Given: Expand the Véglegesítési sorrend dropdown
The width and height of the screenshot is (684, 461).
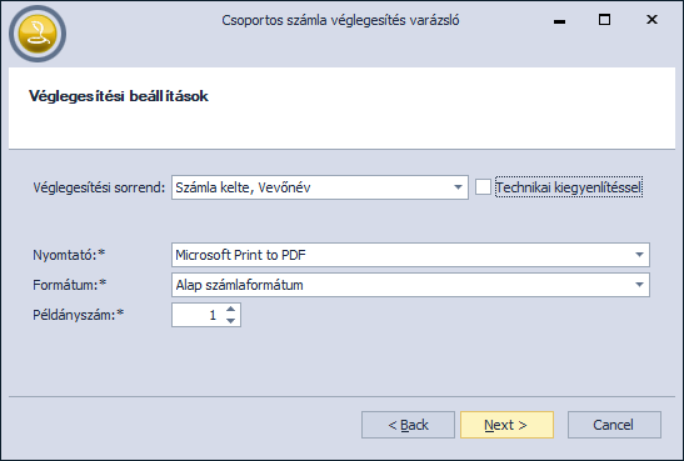Looking at the screenshot, I should click(458, 187).
